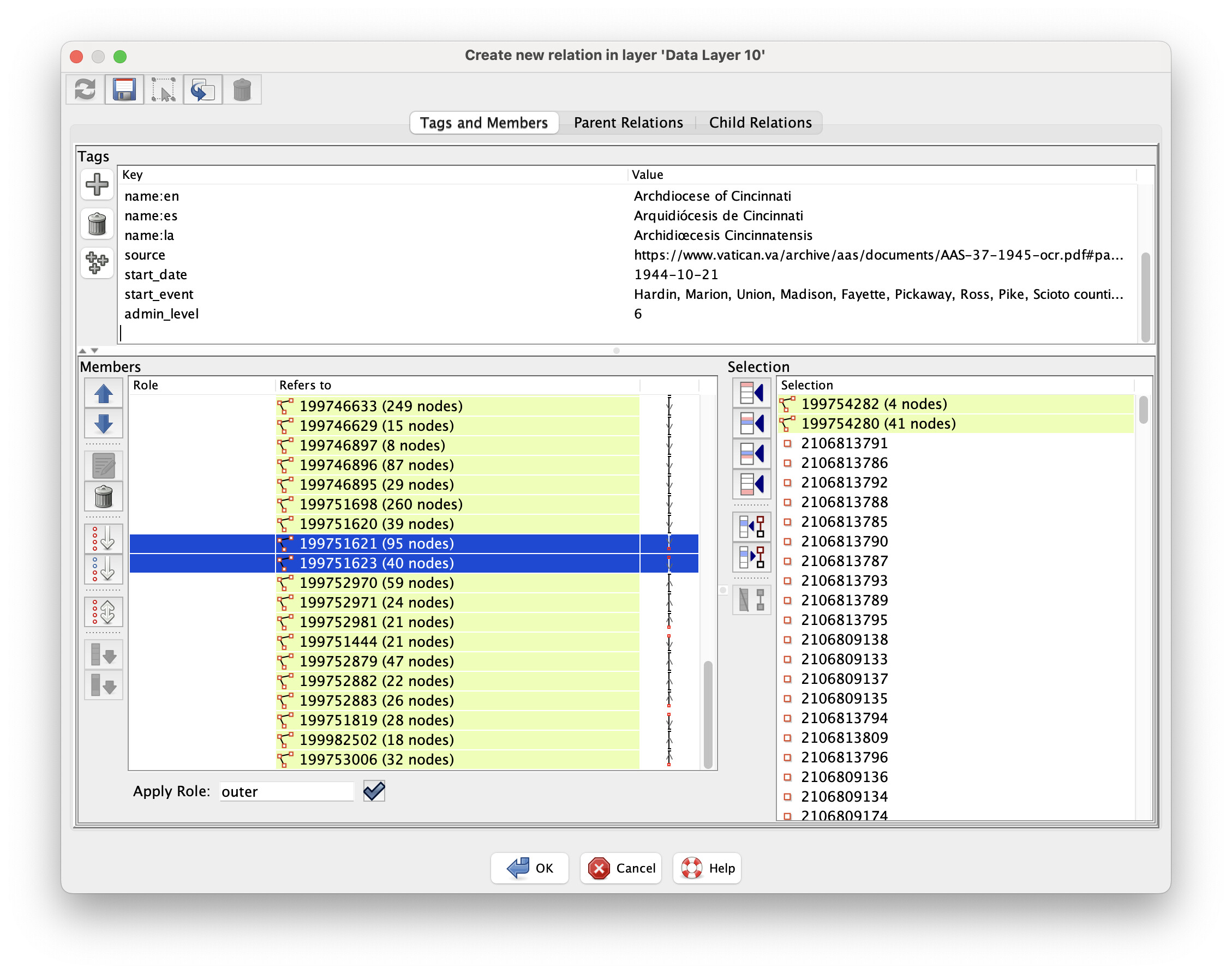This screenshot has width=1232, height=974.
Task: Open the Child Relations tab
Action: (x=759, y=123)
